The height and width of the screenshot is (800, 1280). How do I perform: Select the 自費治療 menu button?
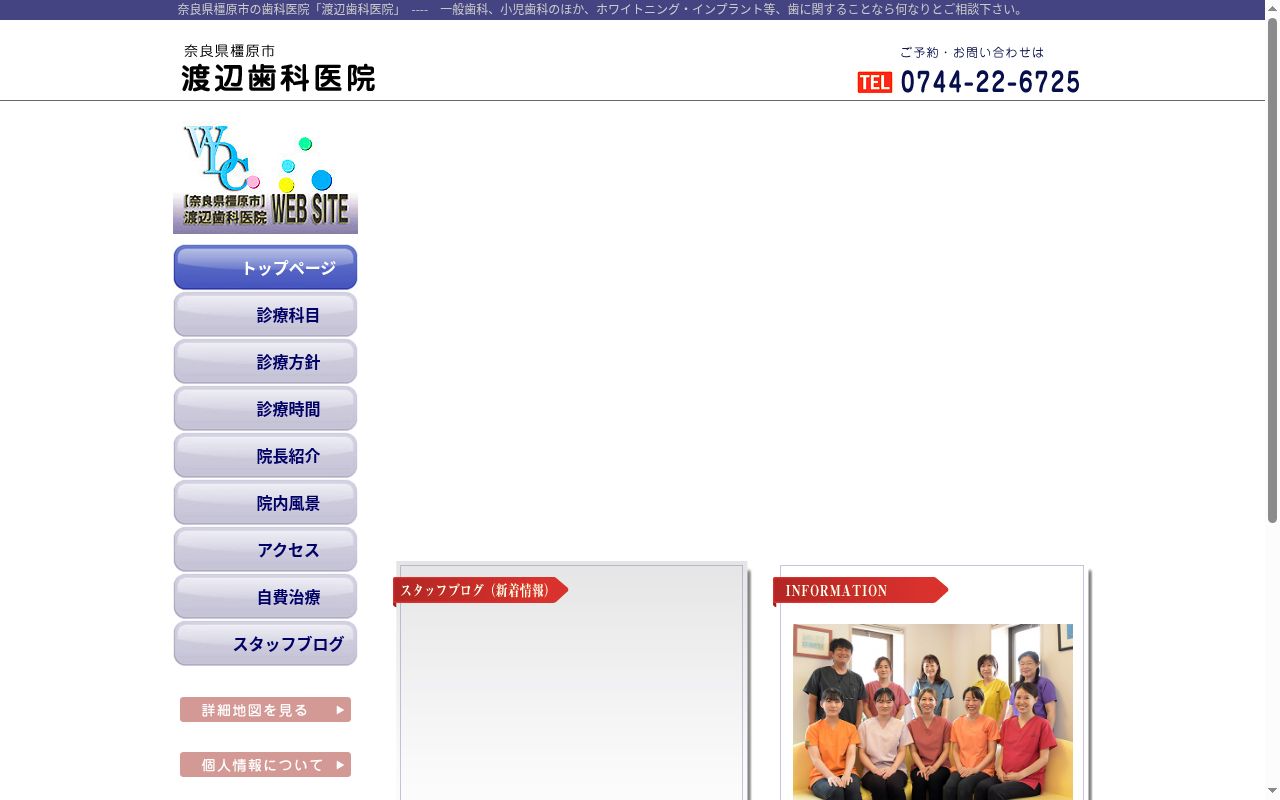click(265, 597)
